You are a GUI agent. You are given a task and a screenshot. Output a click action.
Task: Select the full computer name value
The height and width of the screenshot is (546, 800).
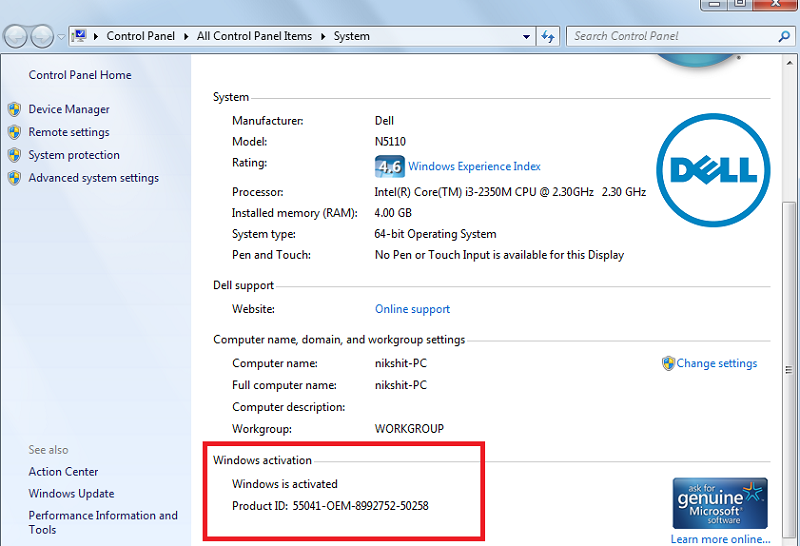[401, 385]
